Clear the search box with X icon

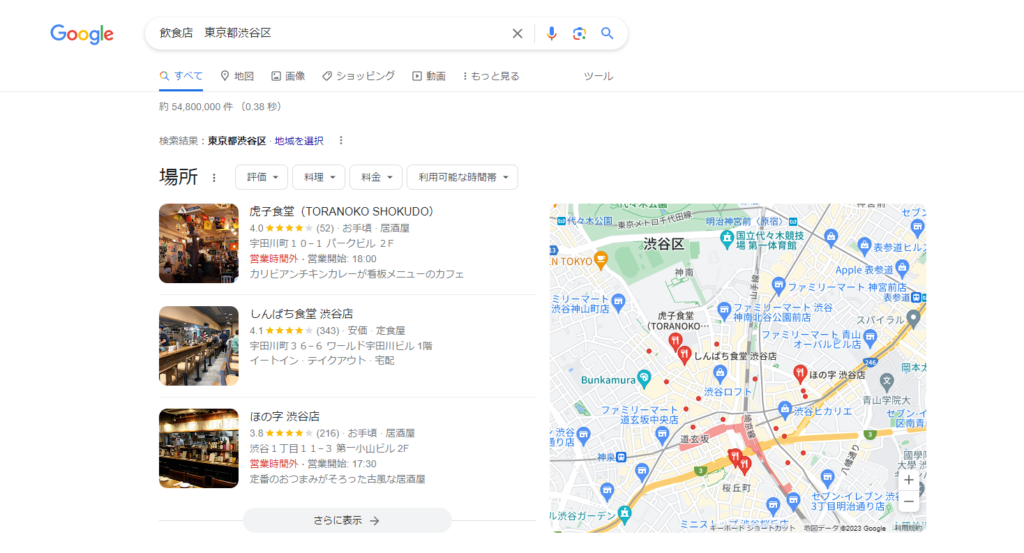[x=517, y=33]
